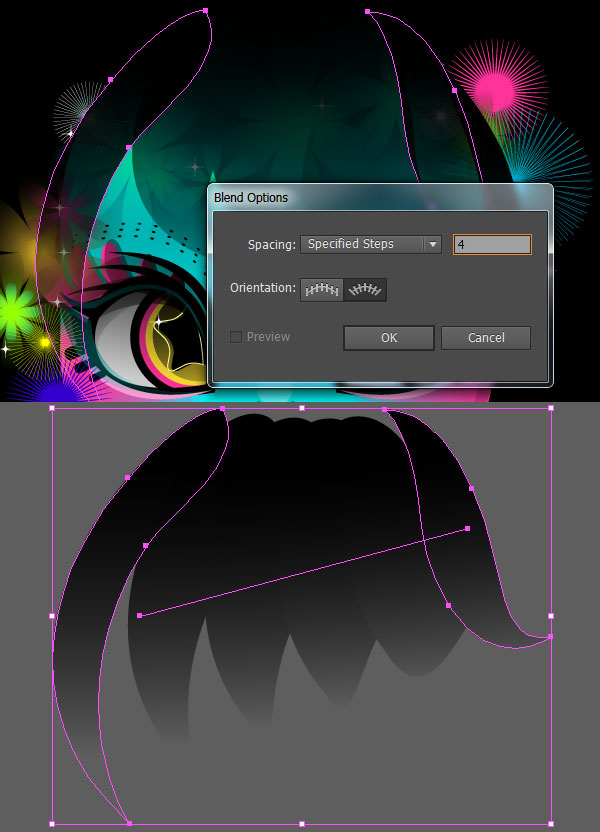
Task: Select the Align to Page orientation icon
Action: pos(322,290)
